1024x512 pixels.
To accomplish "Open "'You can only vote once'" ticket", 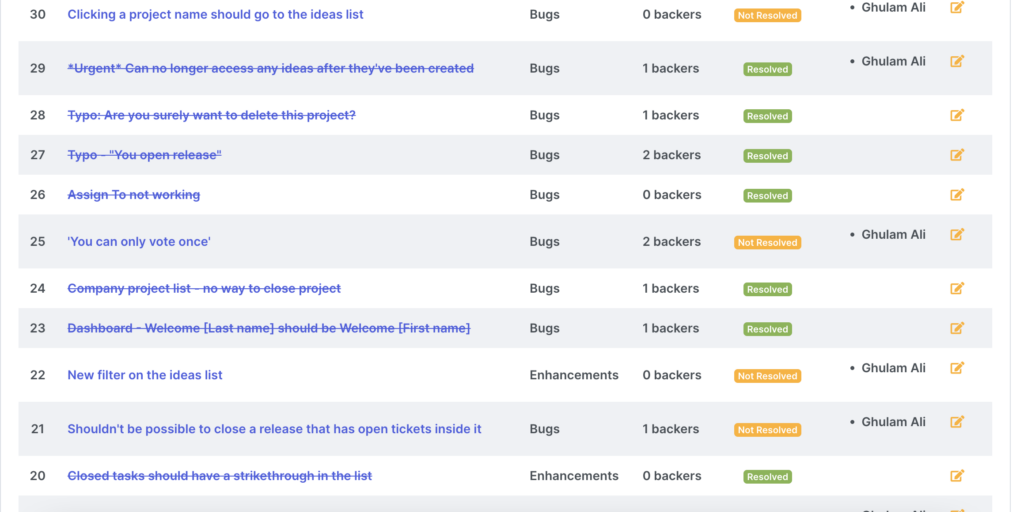I will point(139,242).
